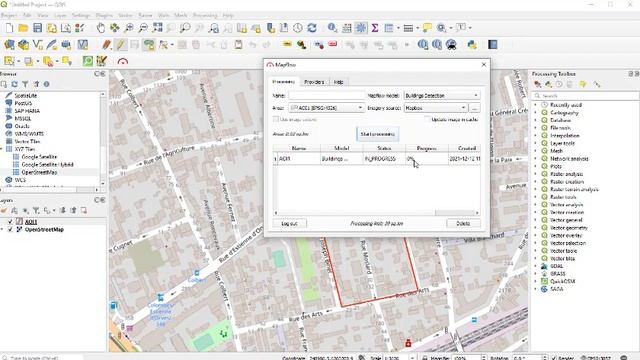Click the Zoom Out magnifier tool

143,28
